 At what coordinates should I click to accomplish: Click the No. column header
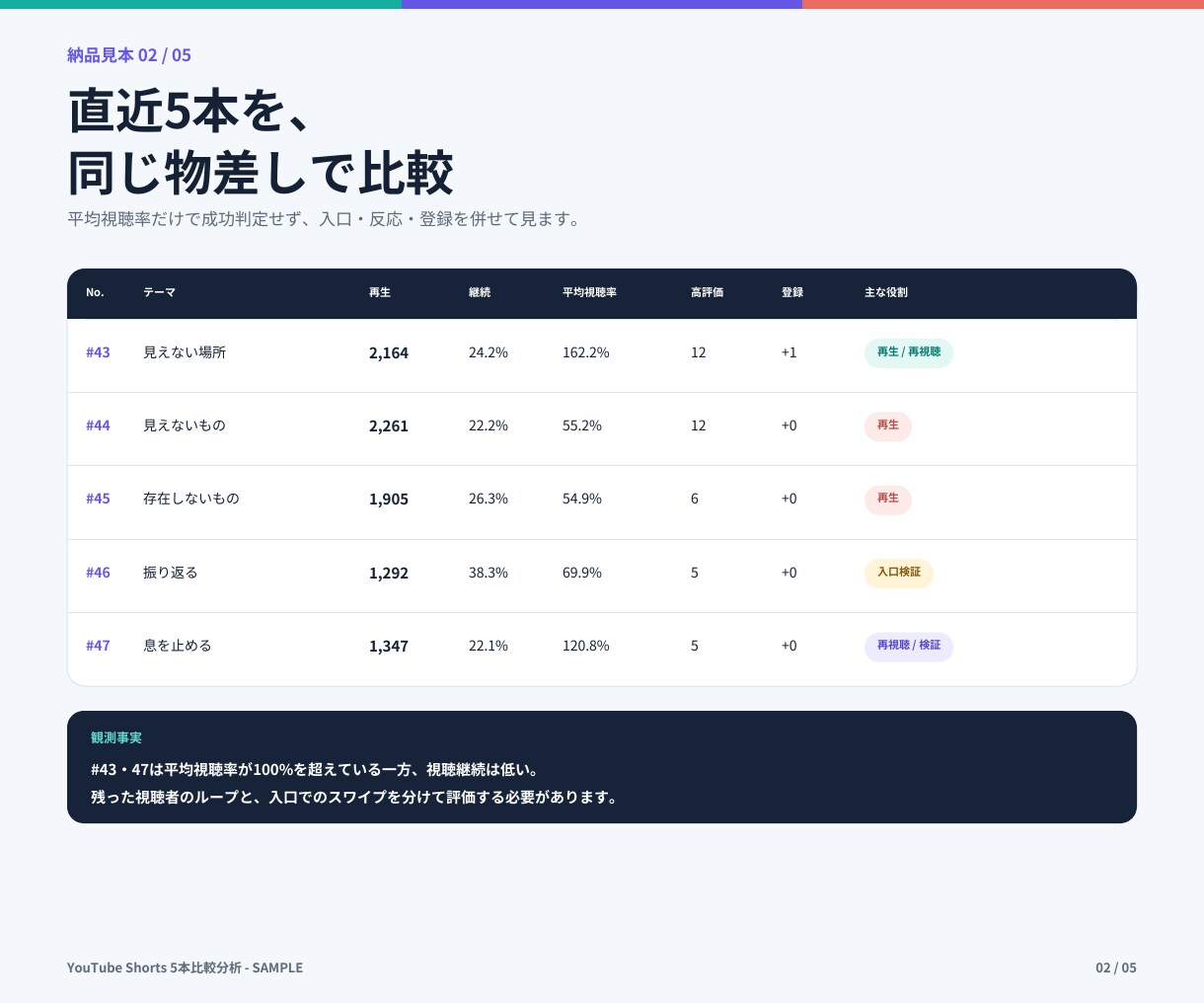[95, 292]
